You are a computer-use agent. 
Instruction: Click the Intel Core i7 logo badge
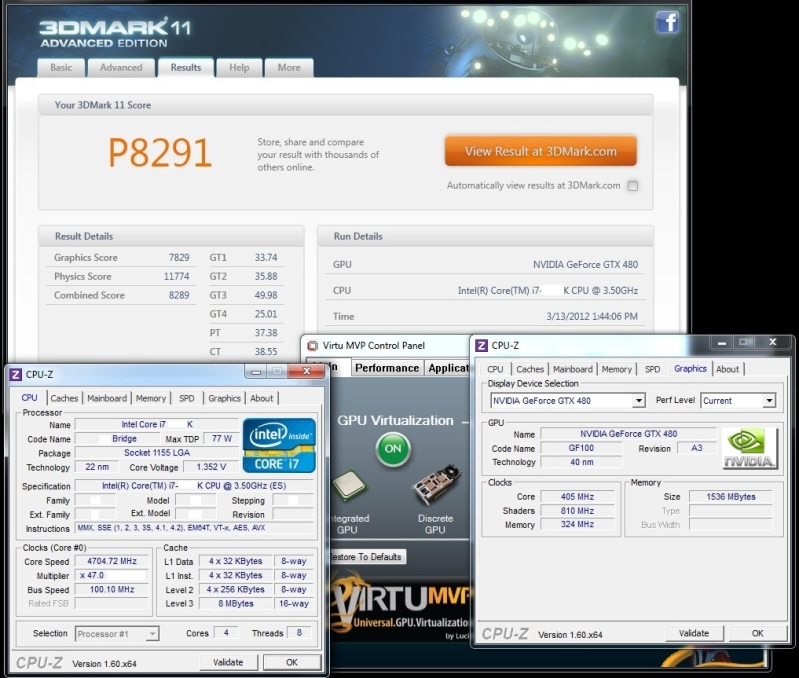(x=279, y=445)
